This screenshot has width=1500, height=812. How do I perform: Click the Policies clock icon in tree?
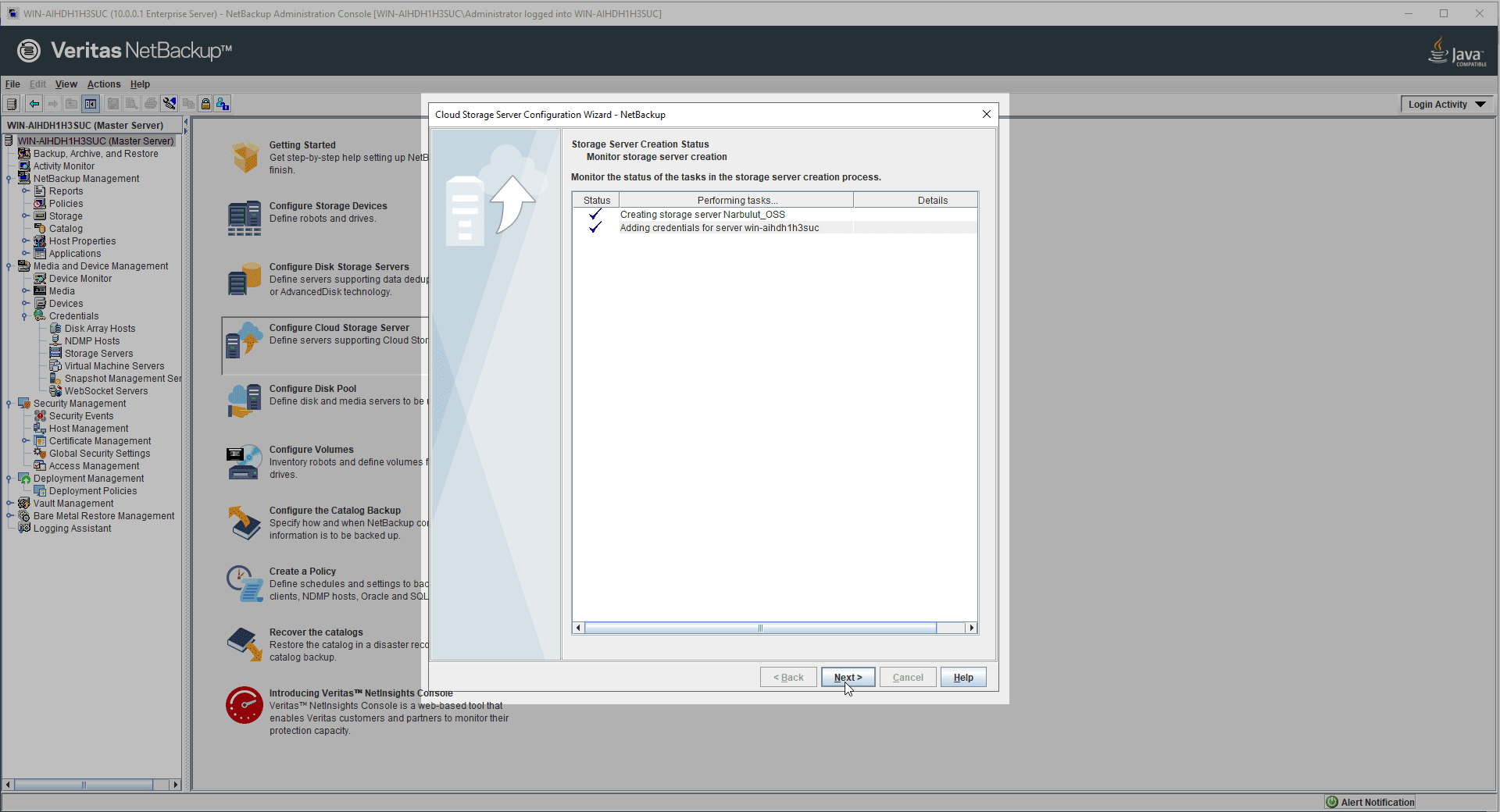coord(40,204)
